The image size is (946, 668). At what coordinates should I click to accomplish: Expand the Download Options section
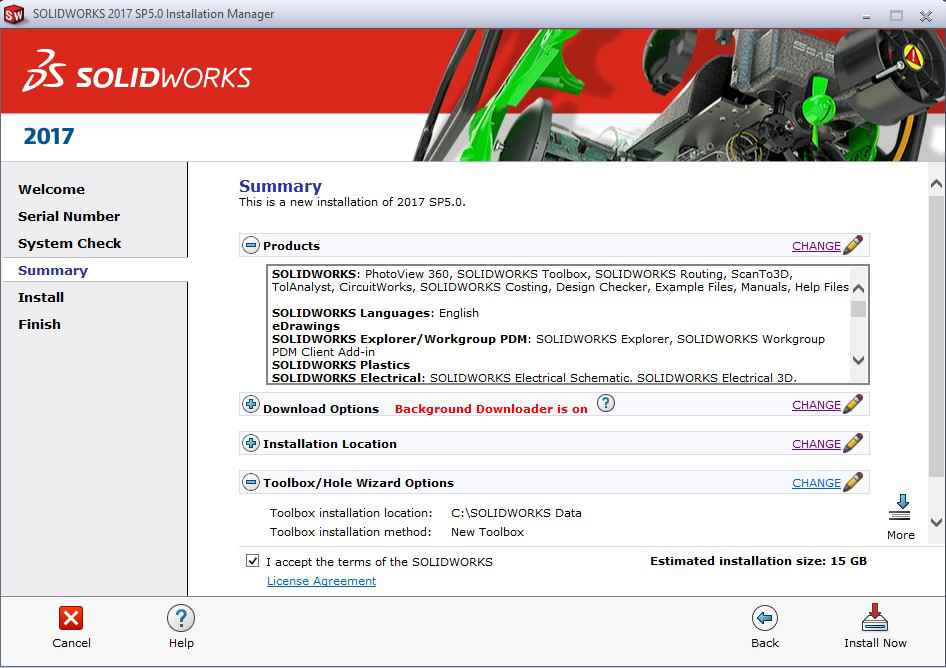coord(251,405)
